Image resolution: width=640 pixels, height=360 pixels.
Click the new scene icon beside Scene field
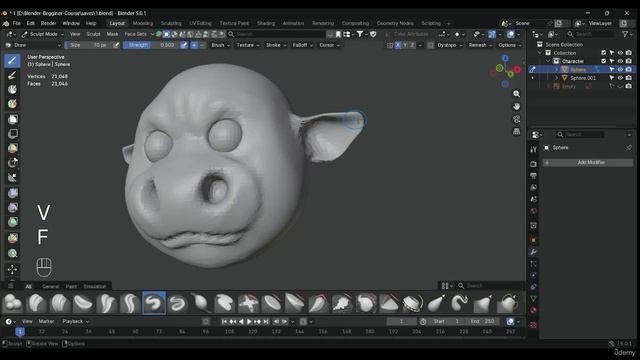[558, 23]
